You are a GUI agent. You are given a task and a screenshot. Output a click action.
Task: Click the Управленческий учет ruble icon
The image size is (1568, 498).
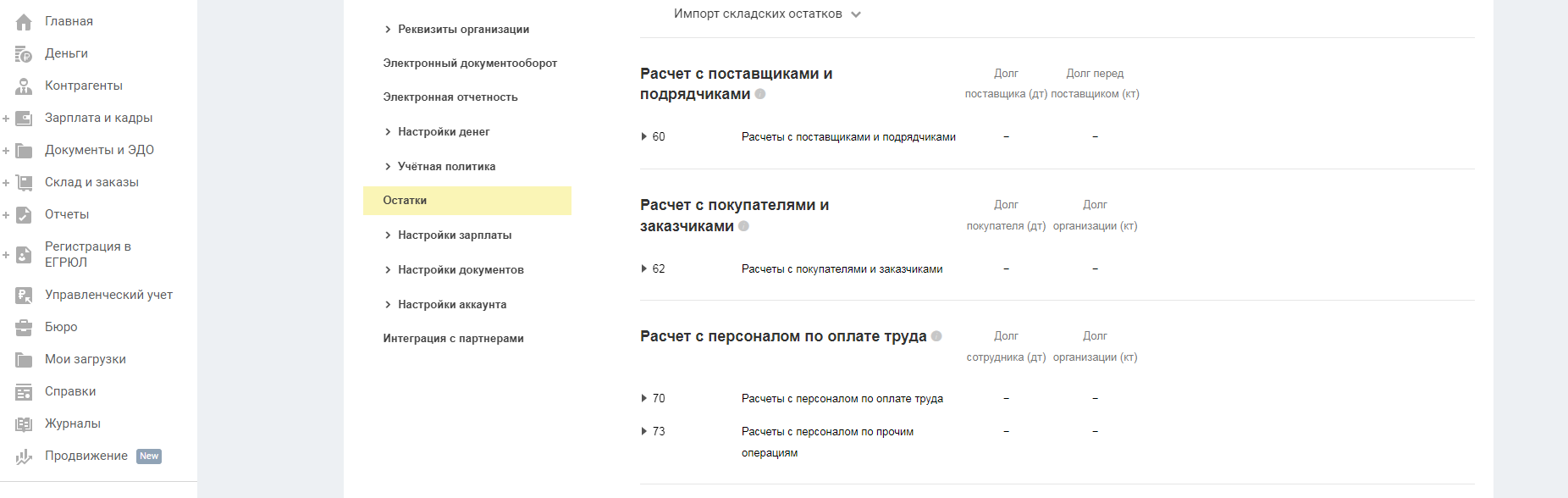[24, 296]
